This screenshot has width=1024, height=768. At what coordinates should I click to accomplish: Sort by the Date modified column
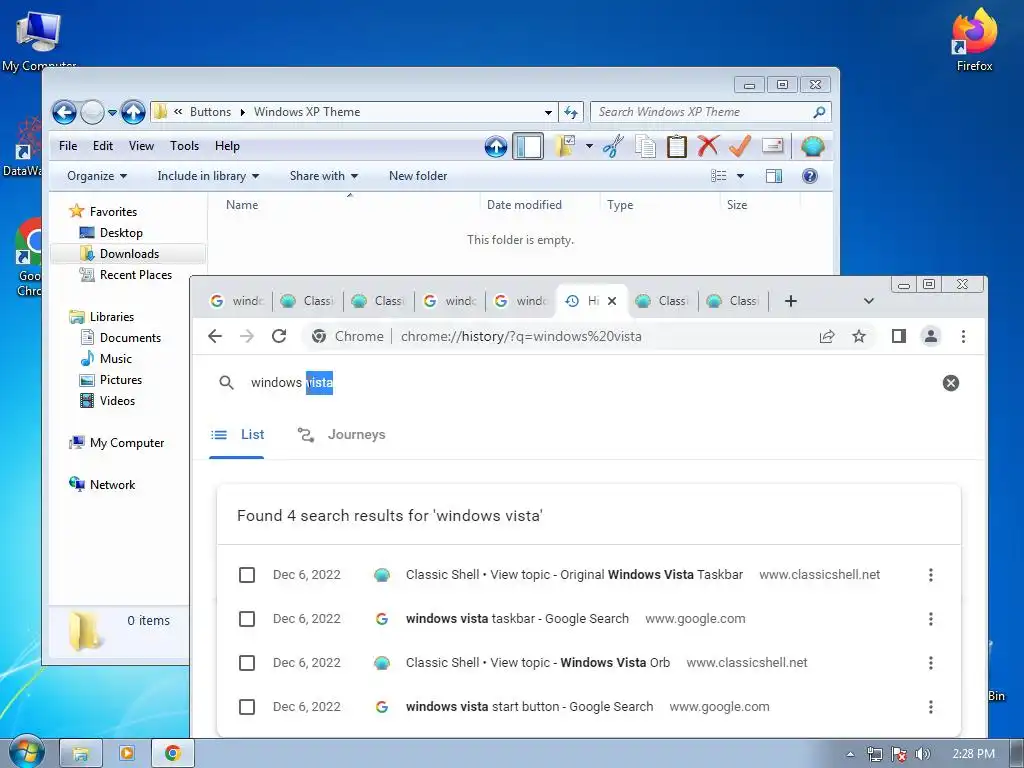[524, 205]
